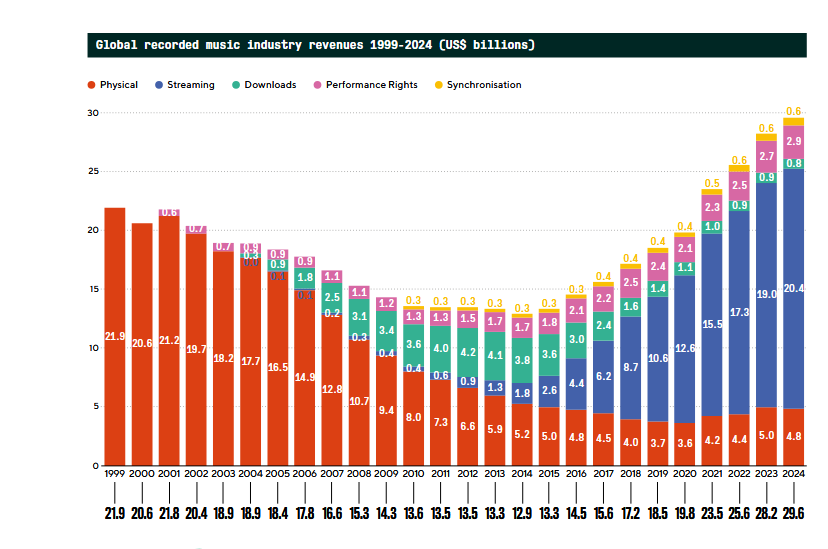Select the 12.9 total under 2014
The height and width of the screenshot is (549, 828).
(521, 512)
